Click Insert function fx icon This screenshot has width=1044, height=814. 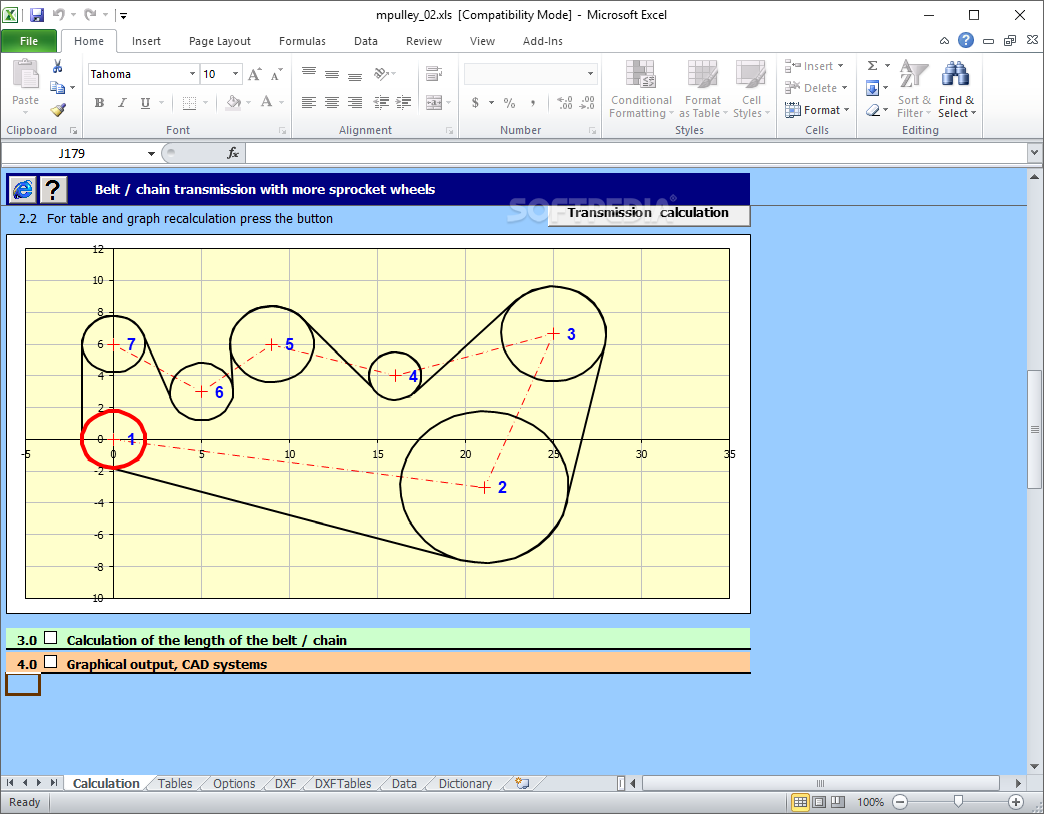coord(233,153)
